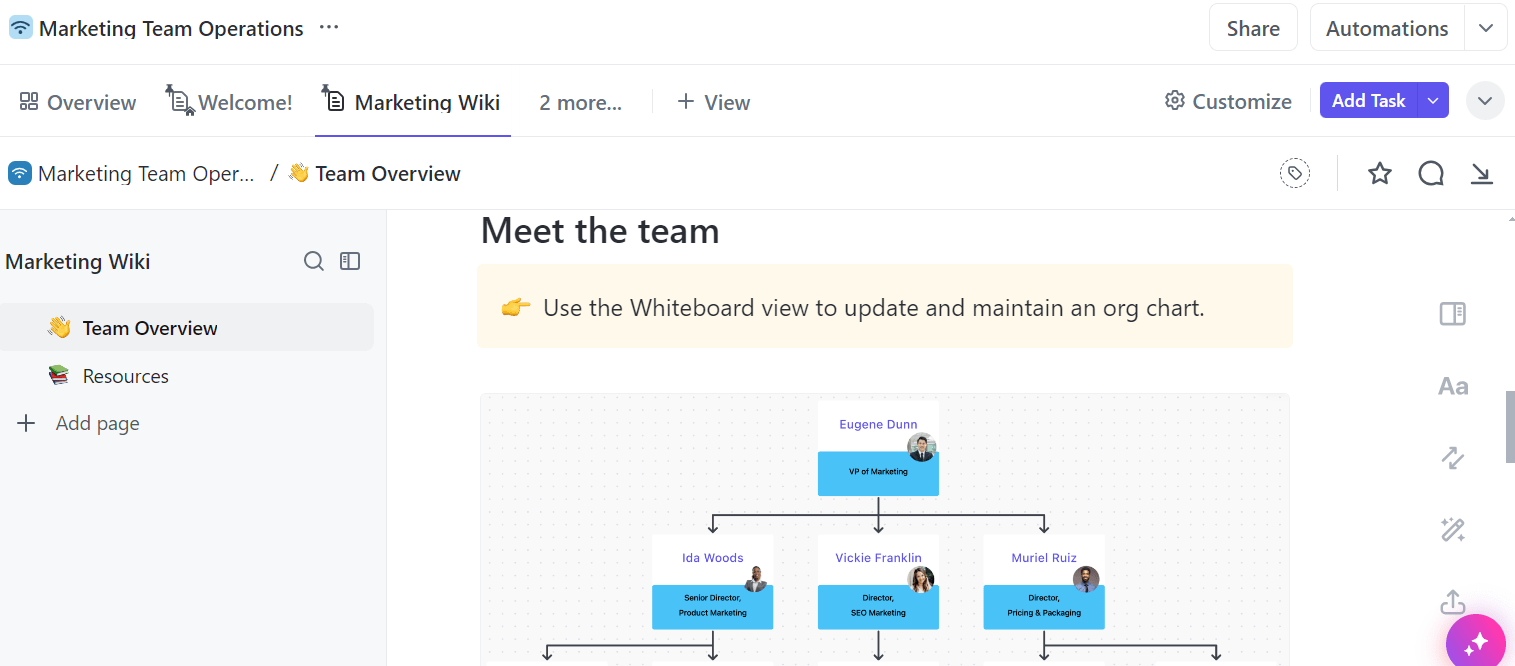The height and width of the screenshot is (666, 1515).
Task: Open the Welcome! tab
Action: (229, 102)
